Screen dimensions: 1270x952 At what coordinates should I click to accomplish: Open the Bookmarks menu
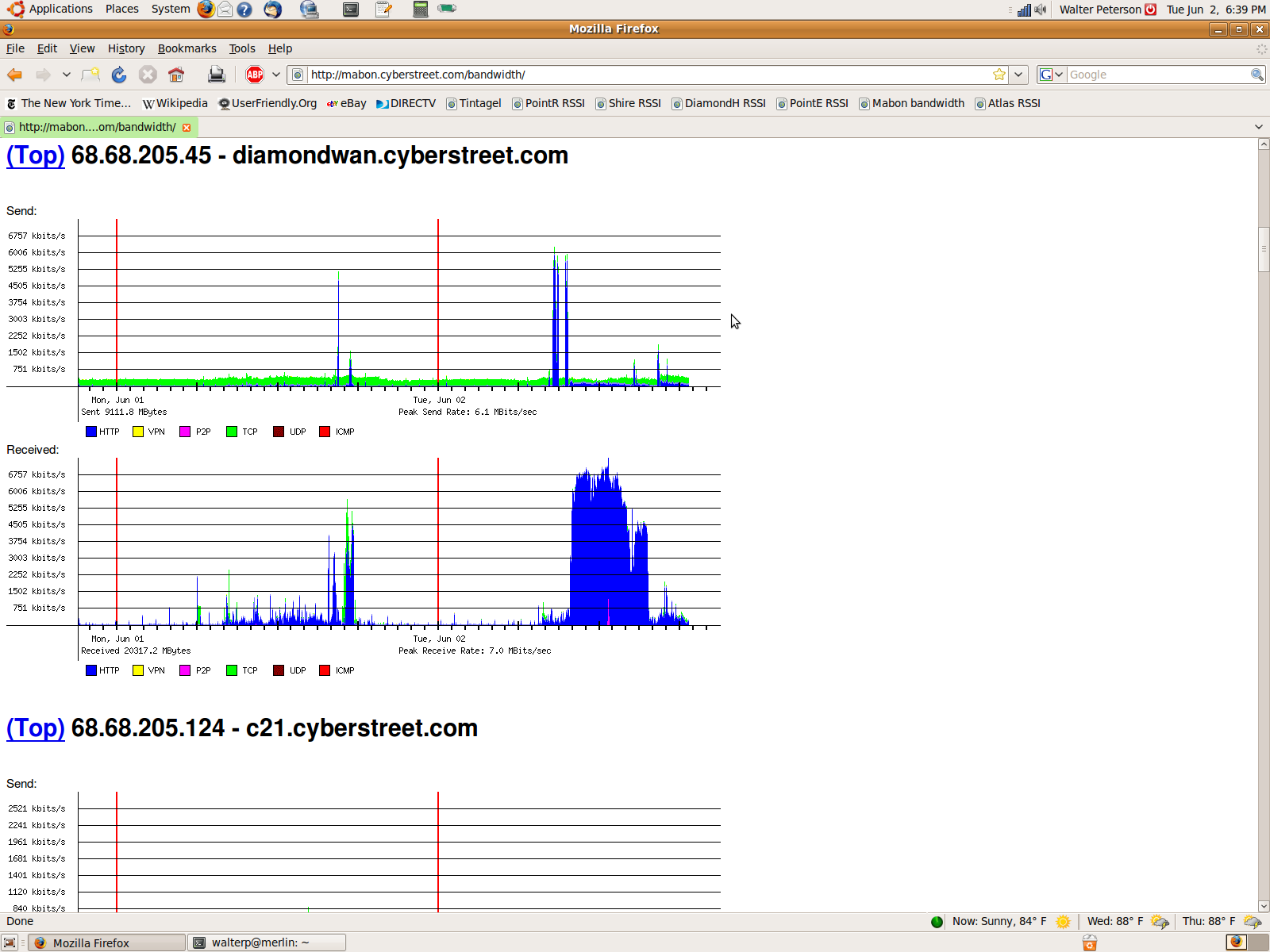pyautogui.click(x=187, y=48)
